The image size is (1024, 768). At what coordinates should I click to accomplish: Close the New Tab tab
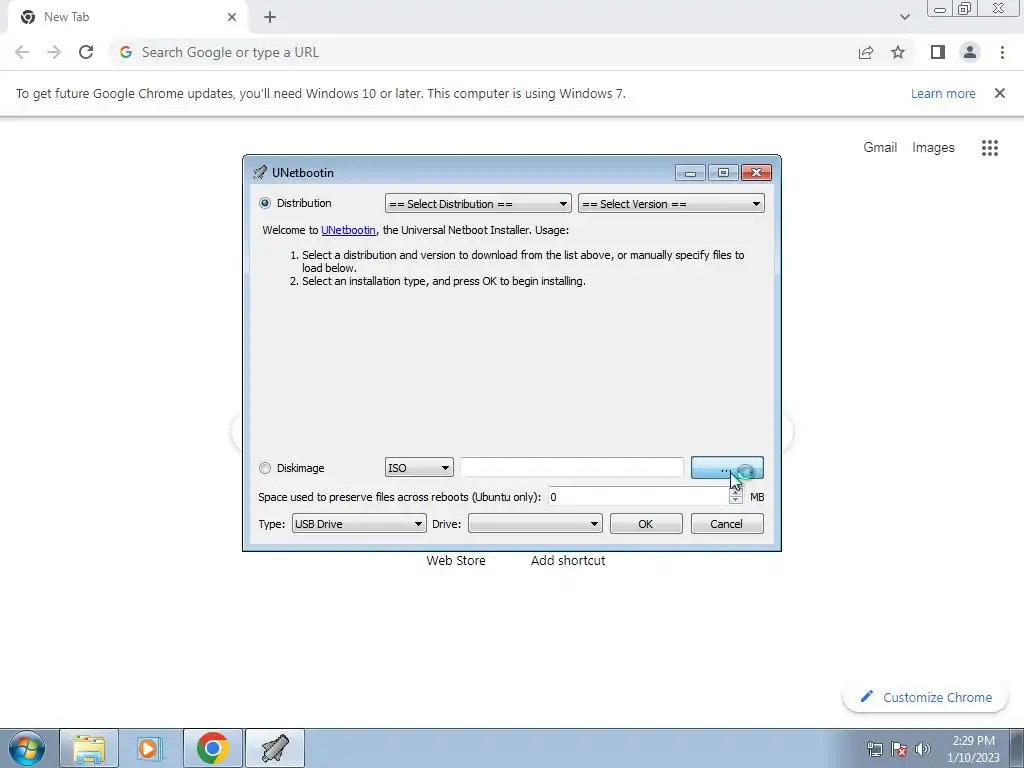click(x=232, y=17)
